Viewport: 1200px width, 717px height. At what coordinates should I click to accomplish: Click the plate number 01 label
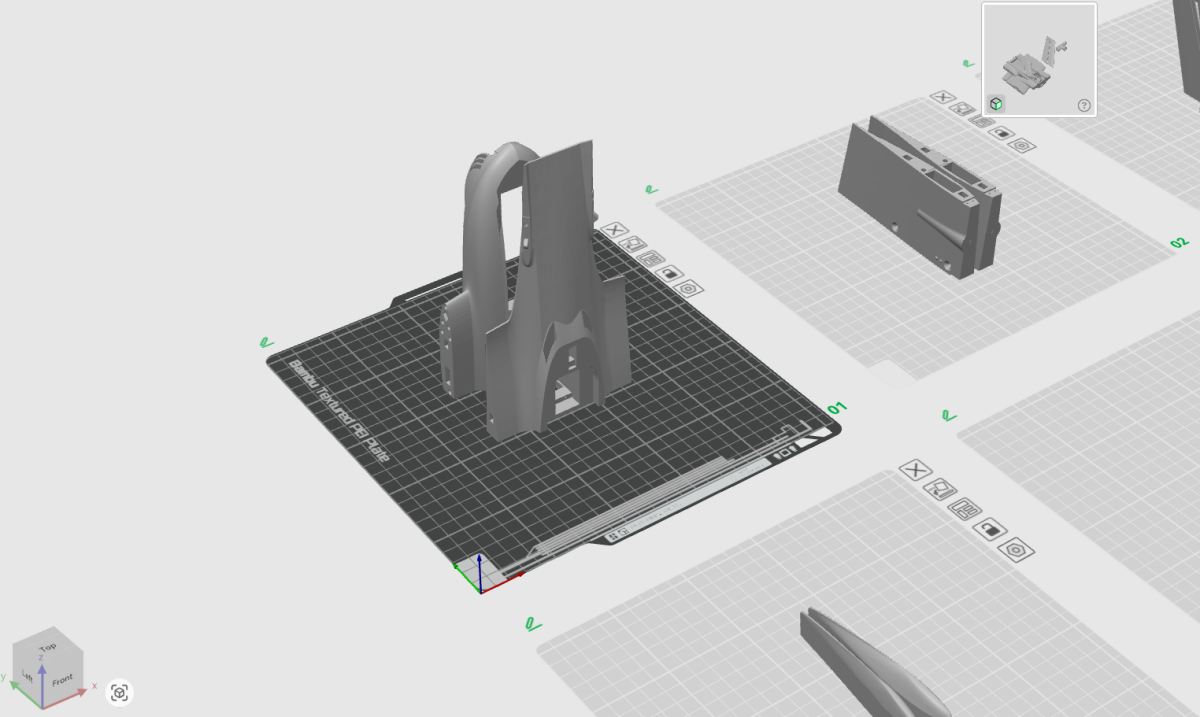pyautogui.click(x=837, y=407)
